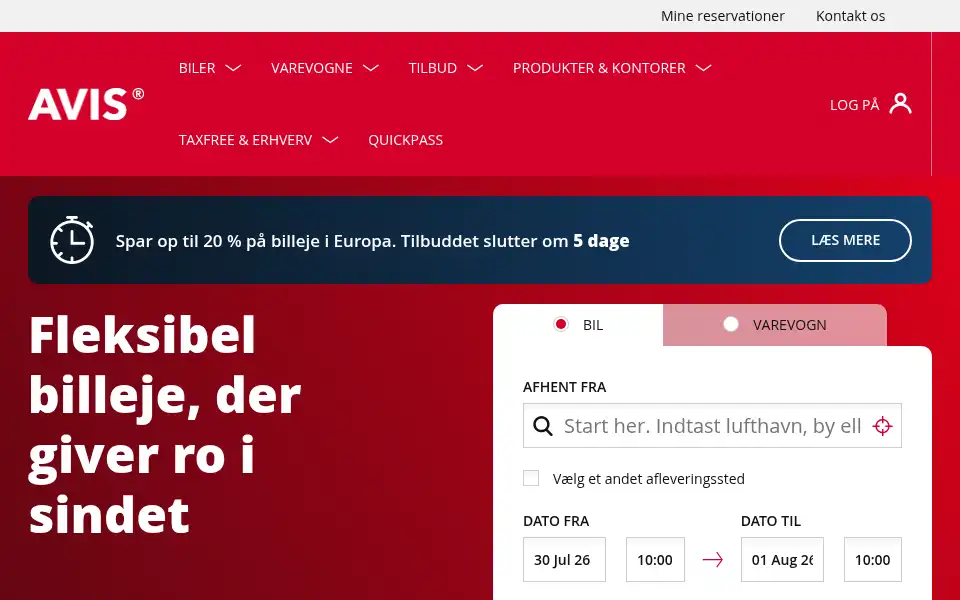Expand PRODUKTER & KONTORER chevron
960x600 pixels.
tap(703, 68)
